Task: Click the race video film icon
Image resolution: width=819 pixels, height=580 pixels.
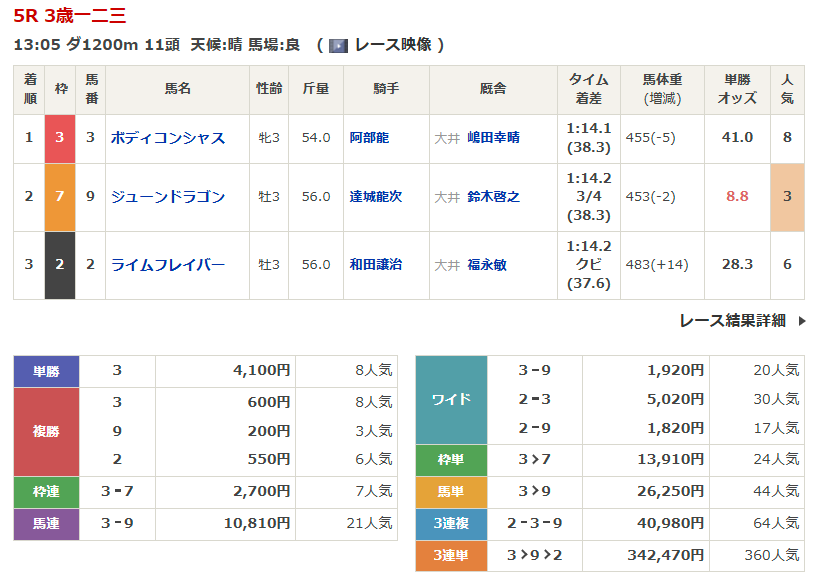Action: click(x=338, y=45)
